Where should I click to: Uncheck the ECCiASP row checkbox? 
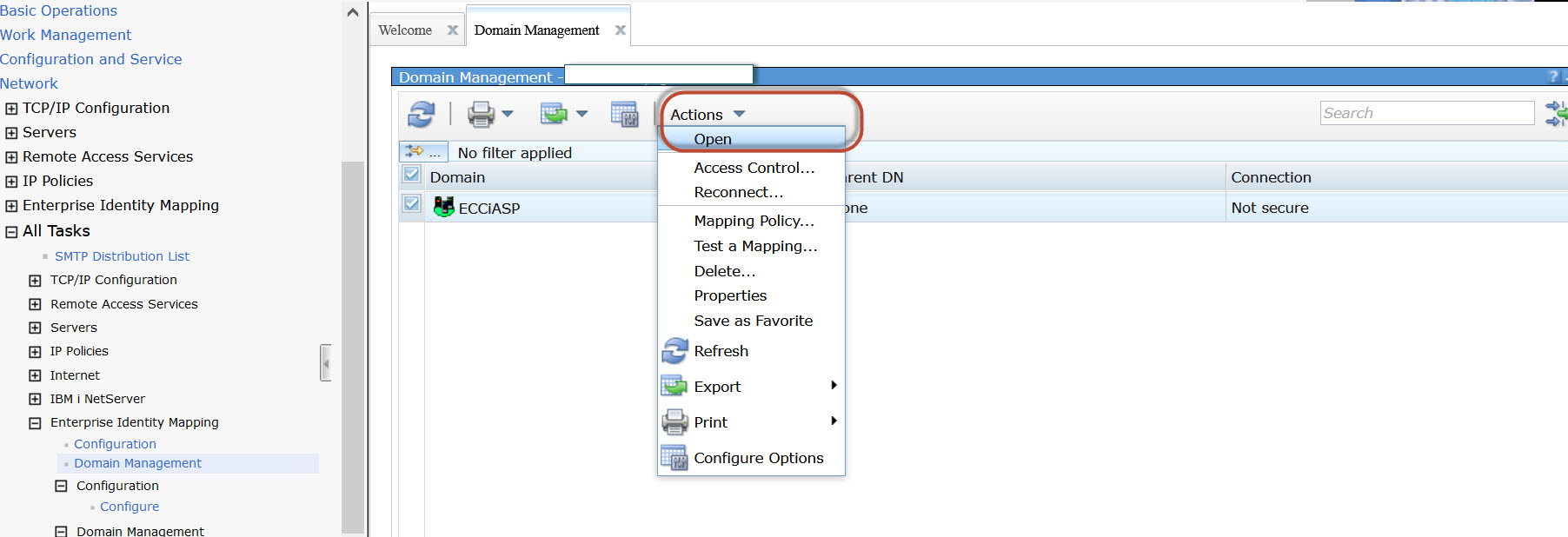pos(411,204)
